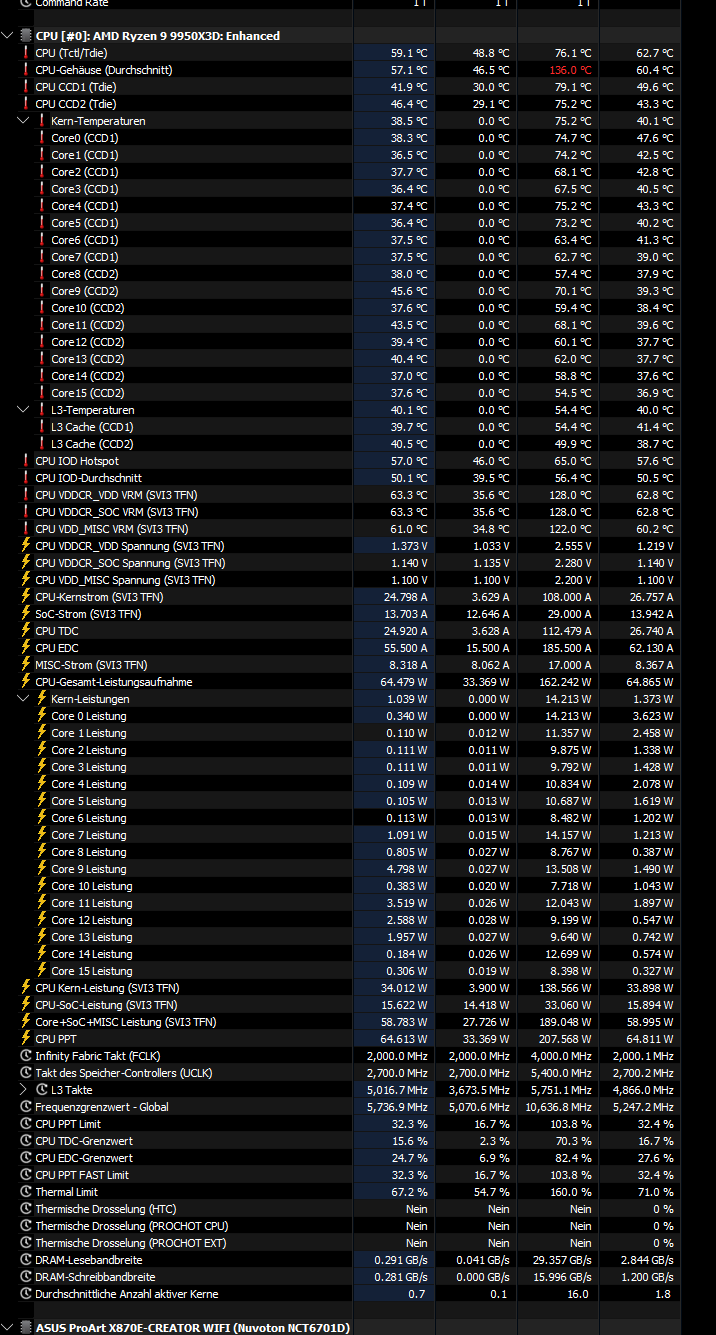Click the lightning icon of CPU TDC

click(25, 631)
